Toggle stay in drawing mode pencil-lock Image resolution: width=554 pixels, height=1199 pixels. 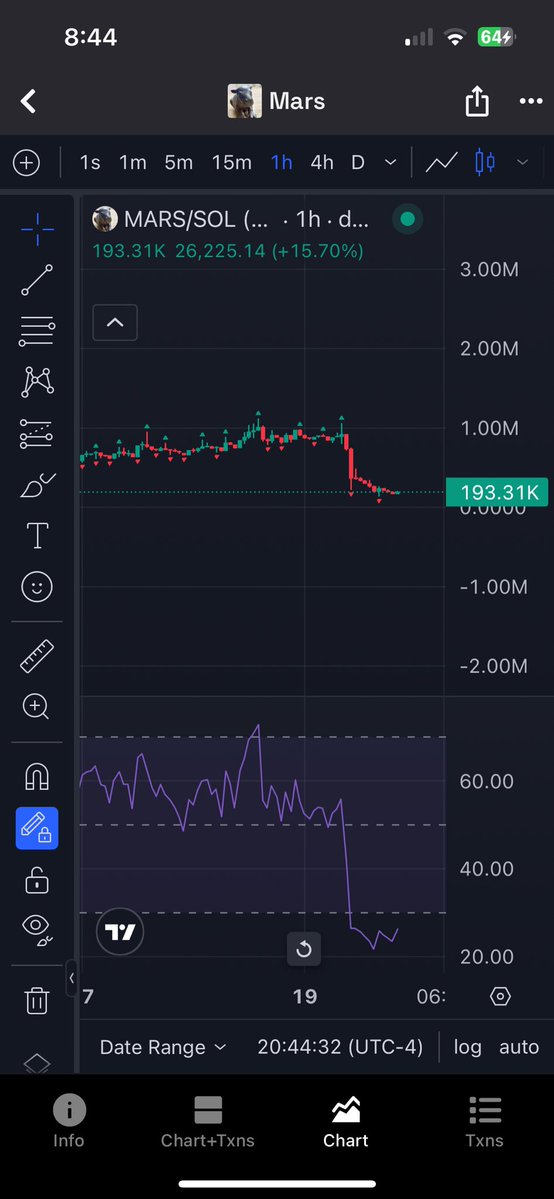pos(37,828)
